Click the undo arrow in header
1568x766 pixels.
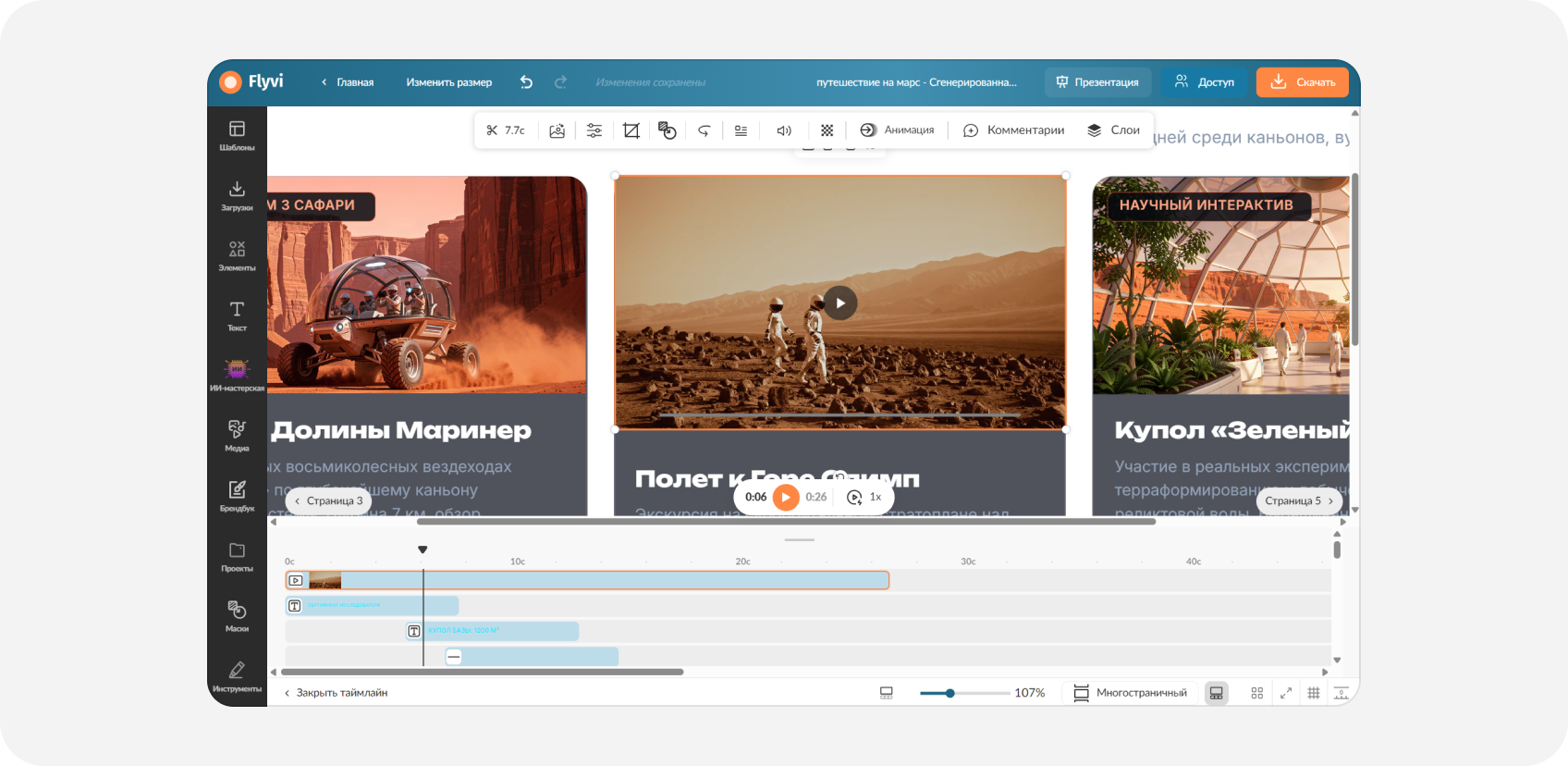point(526,82)
